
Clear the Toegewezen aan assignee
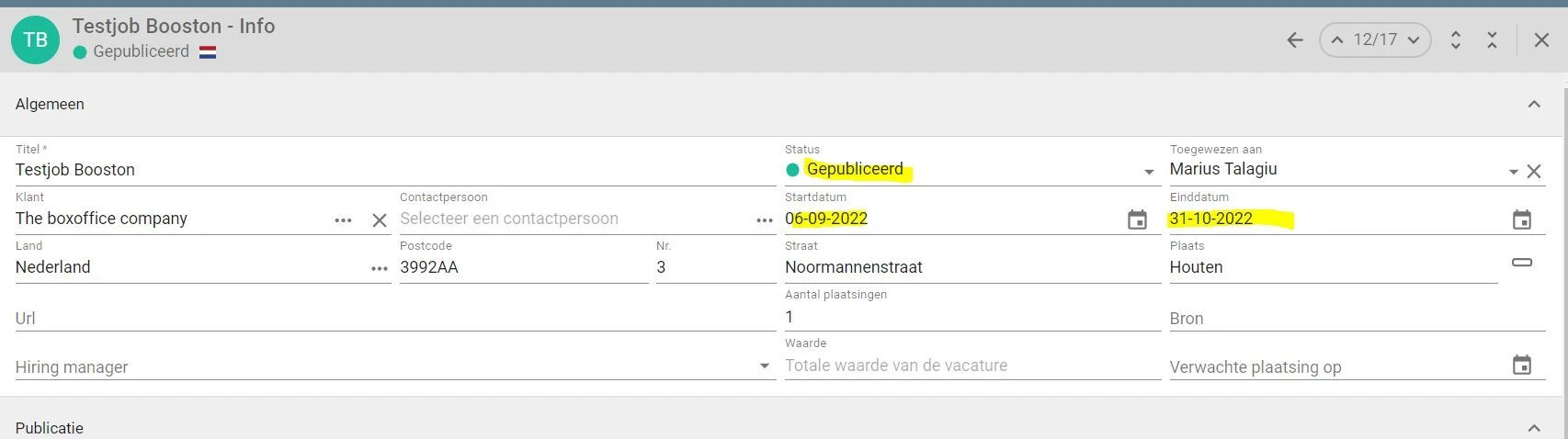tap(1534, 171)
